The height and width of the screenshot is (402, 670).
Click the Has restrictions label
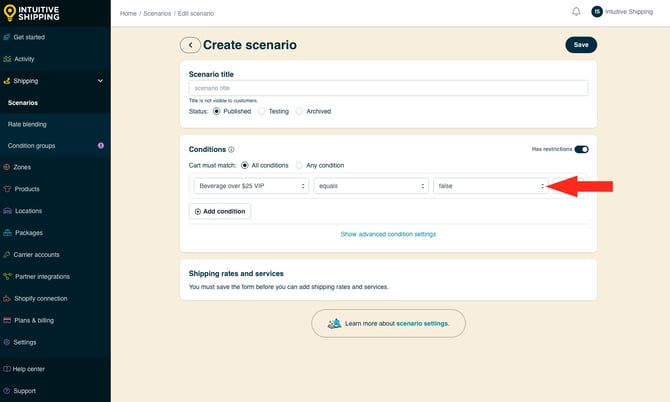552,149
